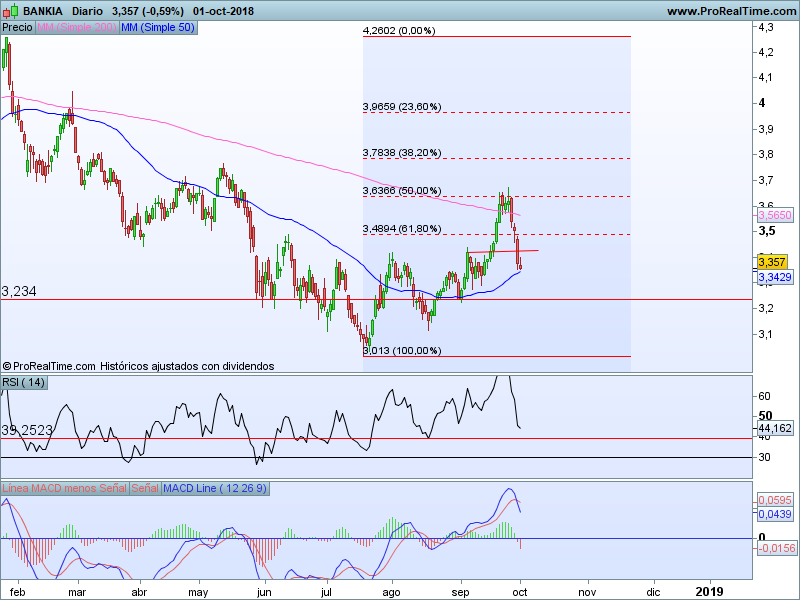The width and height of the screenshot is (800, 600).
Task: Click the blue 3,3429 moving average price tag
Action: [x=775, y=277]
